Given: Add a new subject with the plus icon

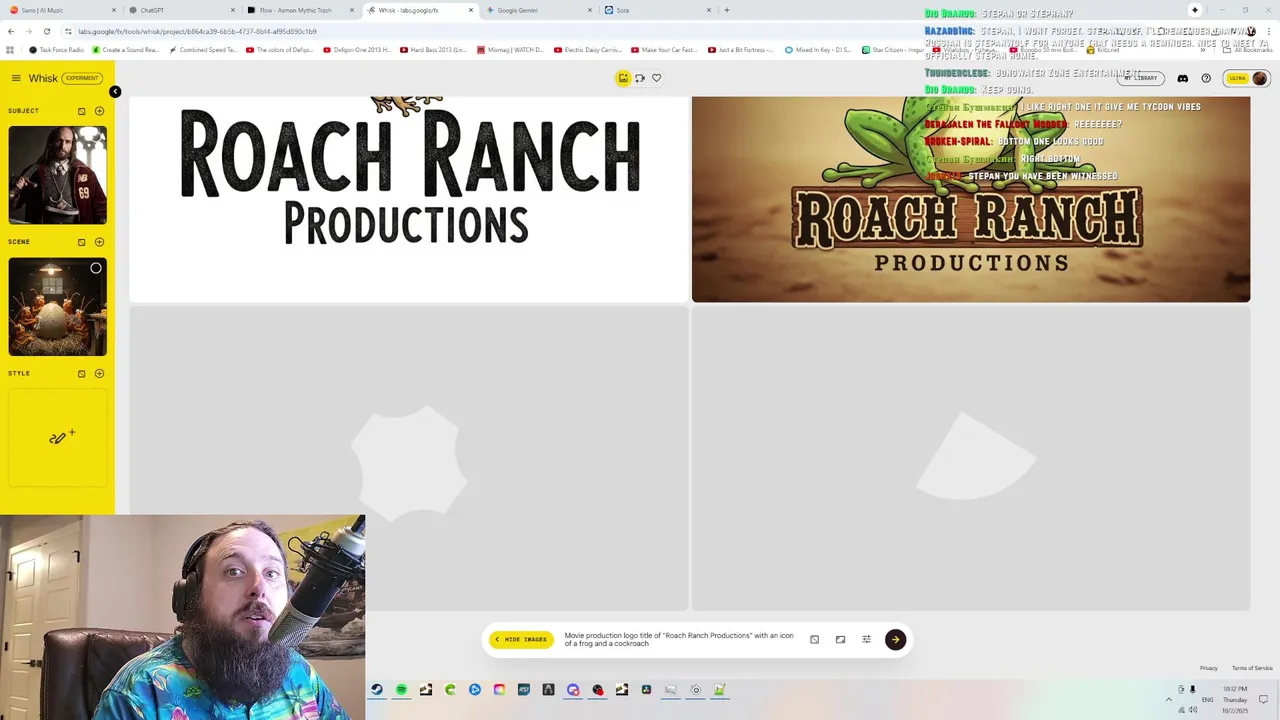Looking at the screenshot, I should 99,111.
